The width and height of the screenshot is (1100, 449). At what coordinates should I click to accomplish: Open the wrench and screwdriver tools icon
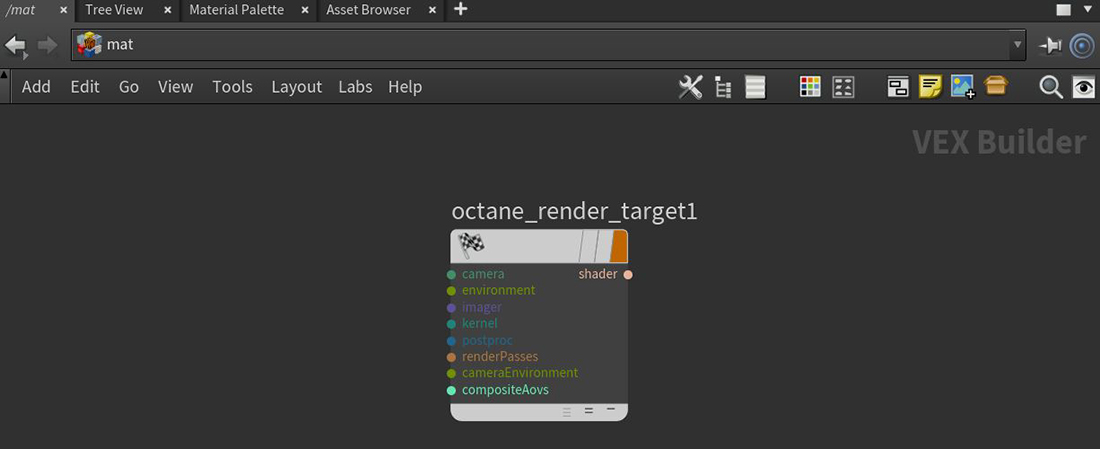tap(690, 87)
